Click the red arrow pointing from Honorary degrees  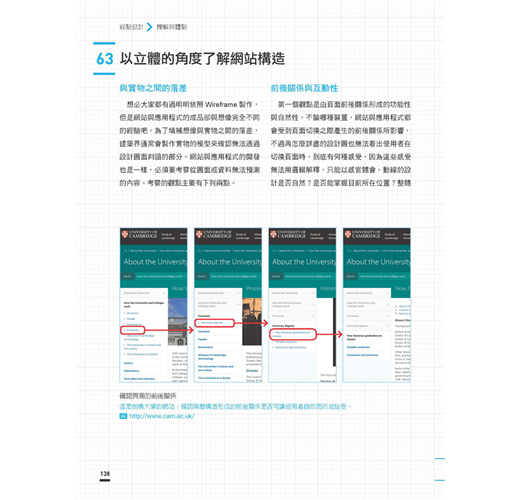[x=251, y=323]
